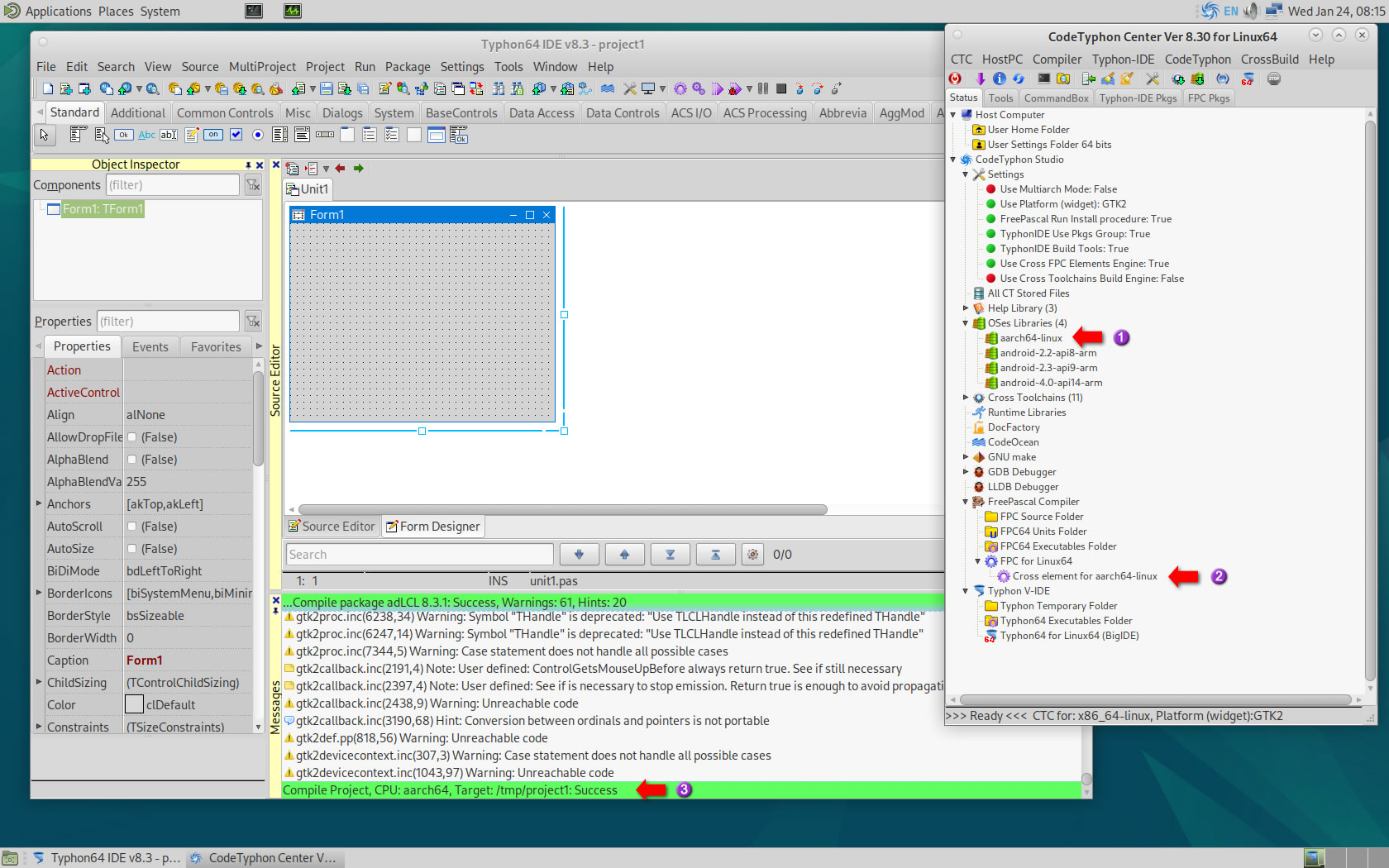Toggle the AlphaBlend checkbox
This screenshot has width=1389, height=868.
(x=131, y=460)
